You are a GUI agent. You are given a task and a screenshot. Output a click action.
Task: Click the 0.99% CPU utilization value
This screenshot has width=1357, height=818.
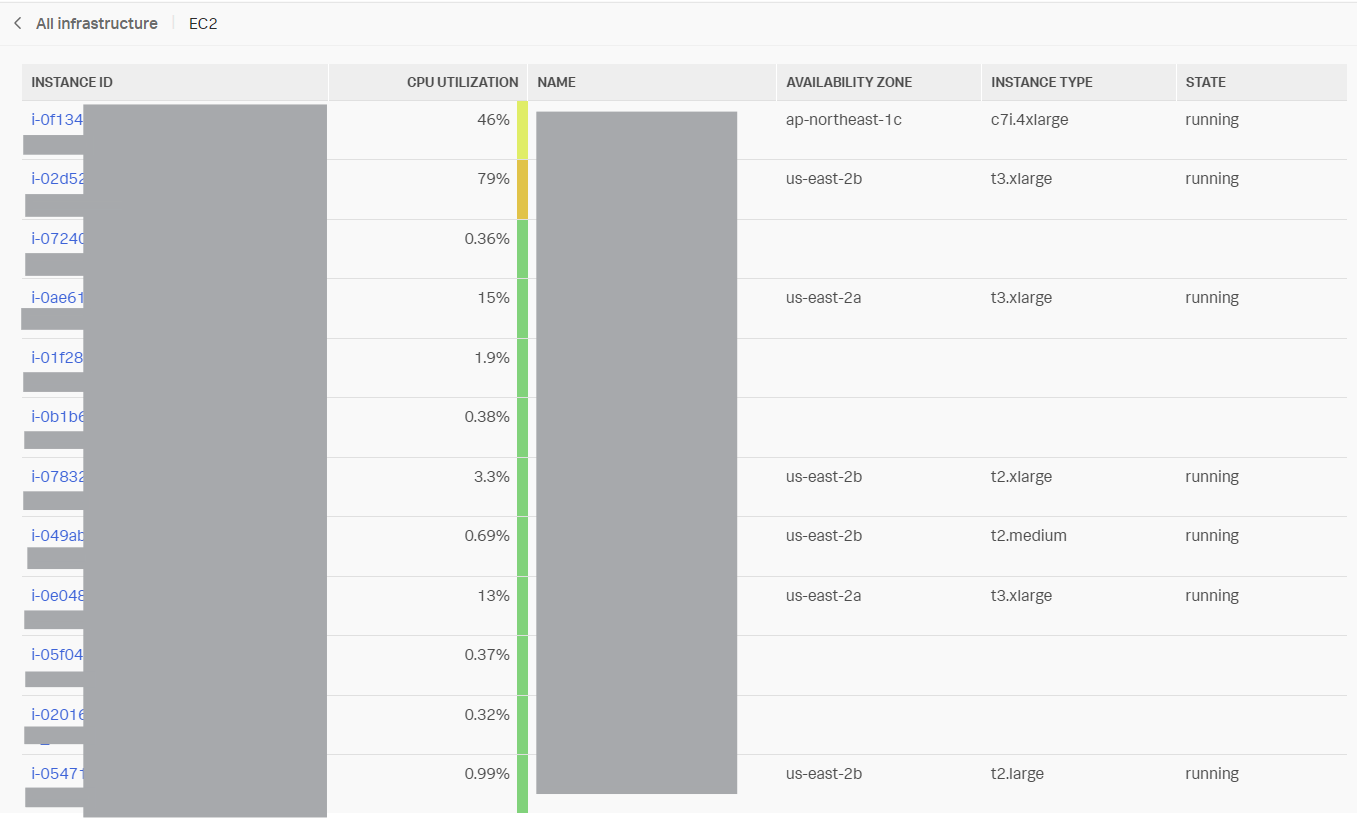487,774
